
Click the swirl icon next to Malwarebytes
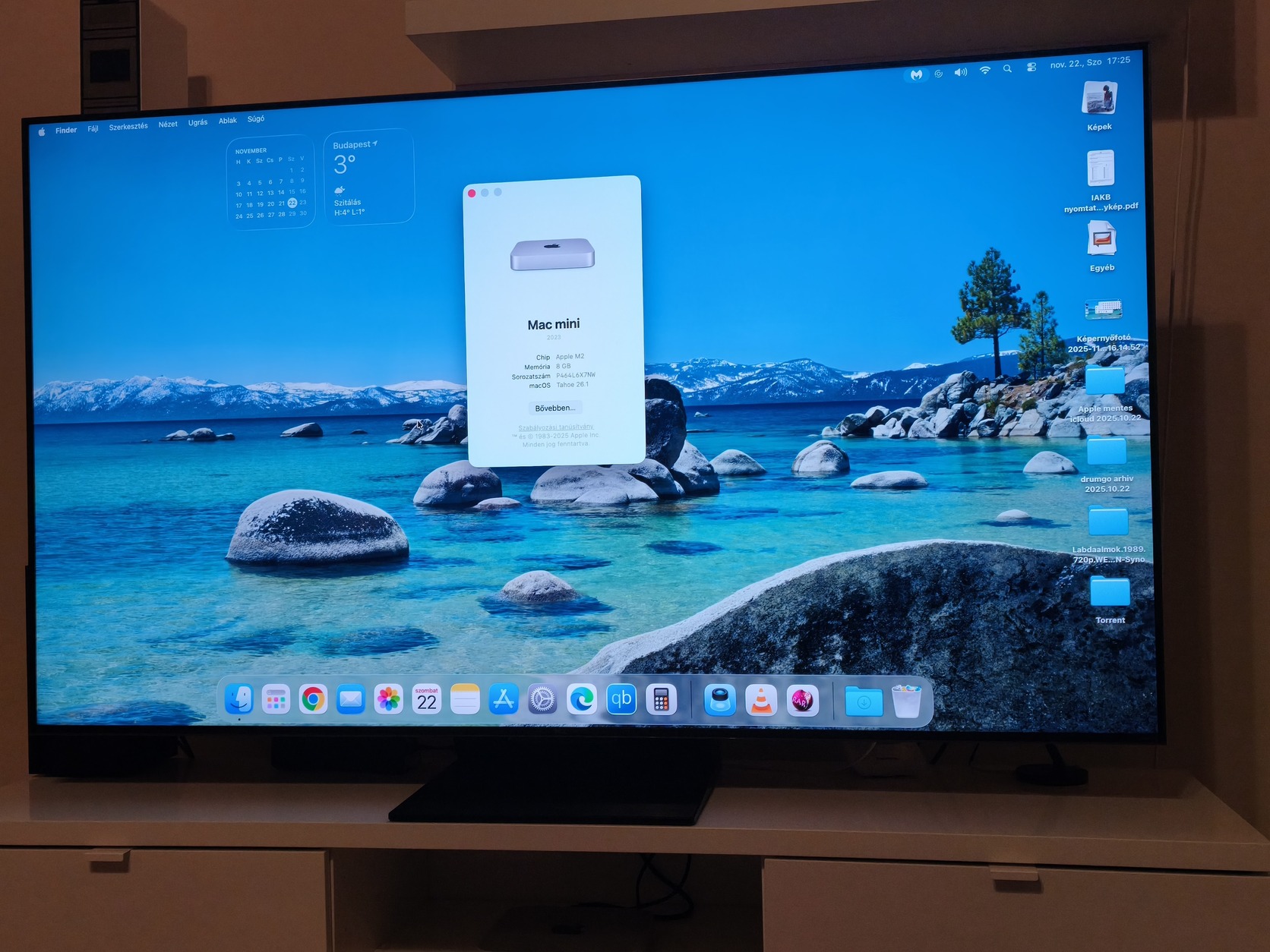pyautogui.click(x=939, y=74)
